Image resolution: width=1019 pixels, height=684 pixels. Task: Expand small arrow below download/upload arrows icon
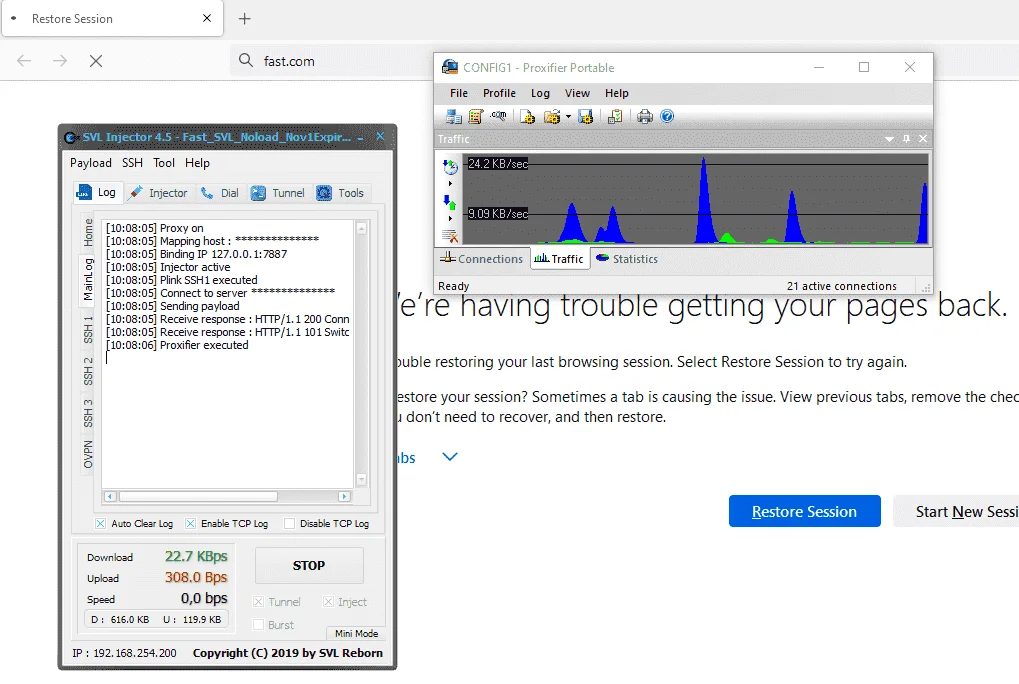tap(450, 219)
